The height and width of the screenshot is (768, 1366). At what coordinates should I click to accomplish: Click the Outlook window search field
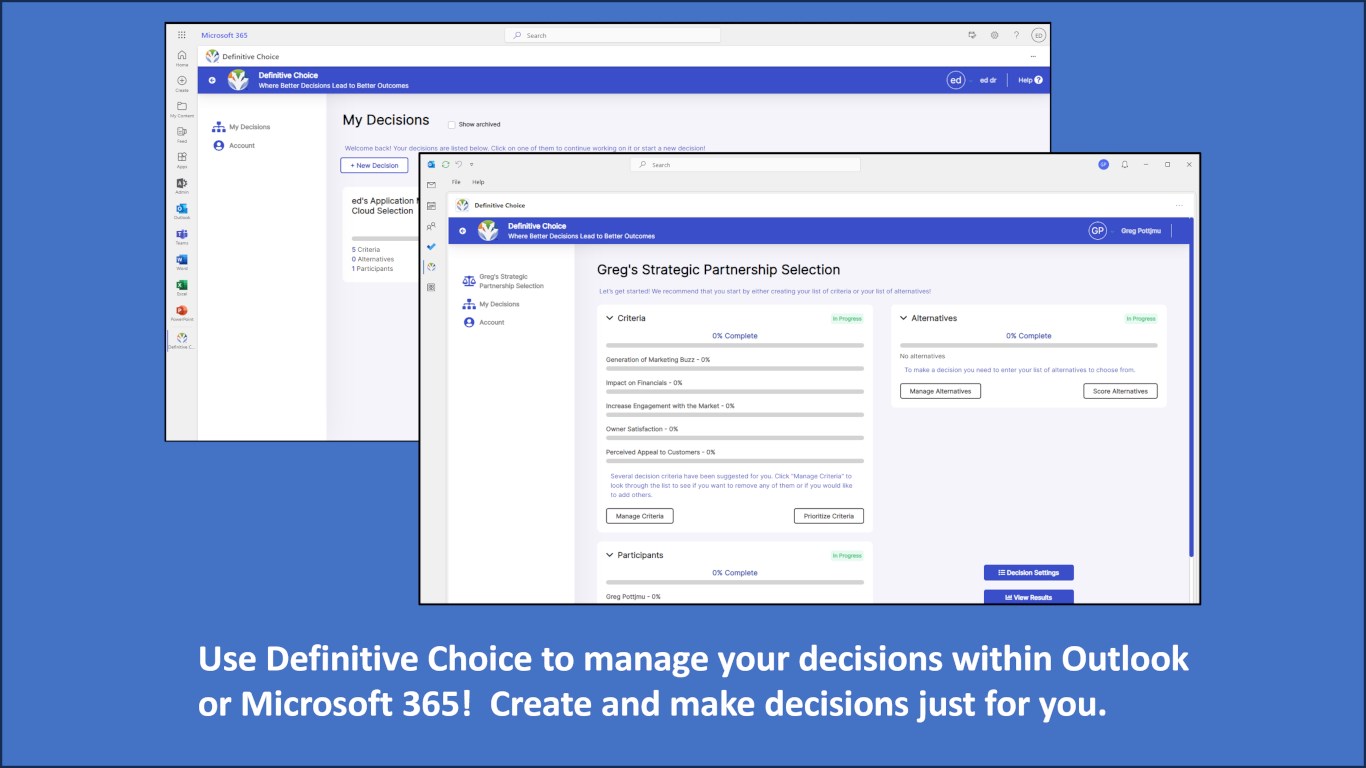(x=745, y=164)
